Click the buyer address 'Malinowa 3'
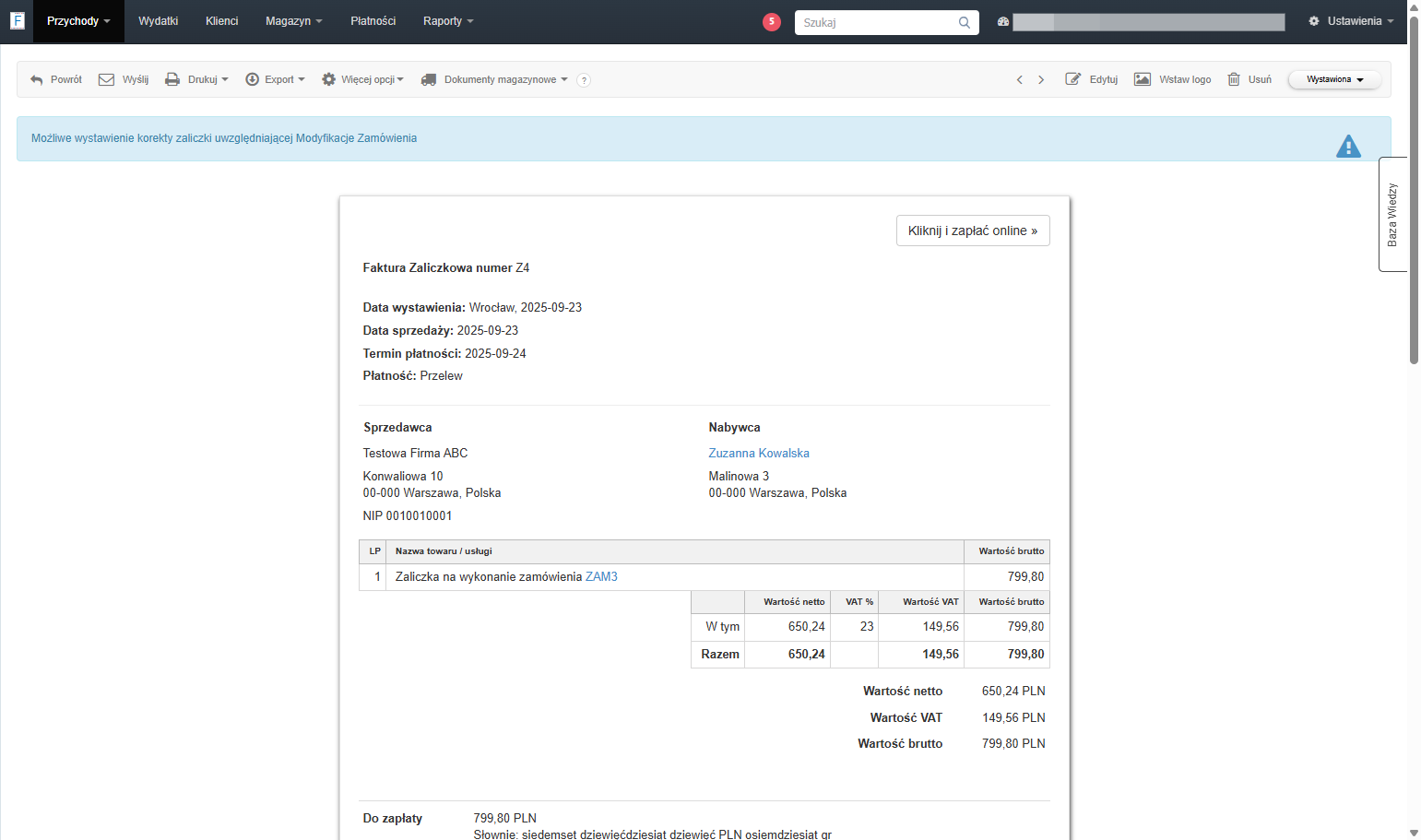This screenshot has width=1421, height=840. click(x=739, y=477)
